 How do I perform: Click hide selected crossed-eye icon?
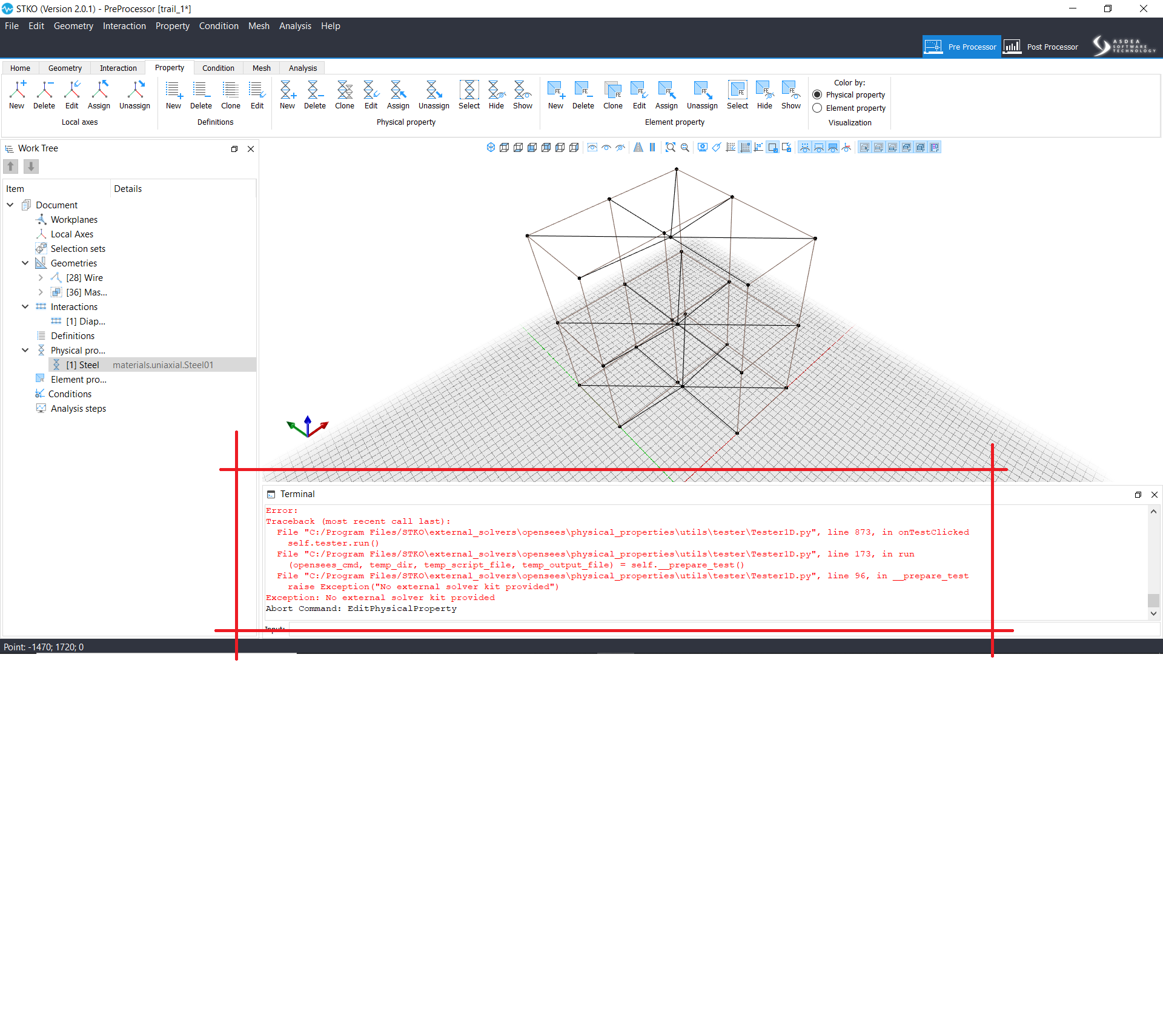point(620,147)
